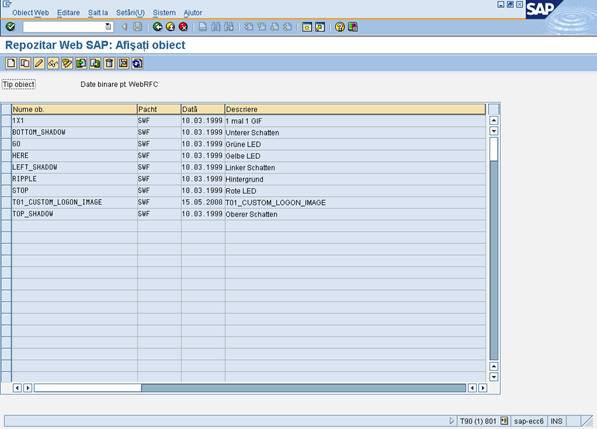
Task: Click the yellow Help question mark icon
Action: [340, 27]
